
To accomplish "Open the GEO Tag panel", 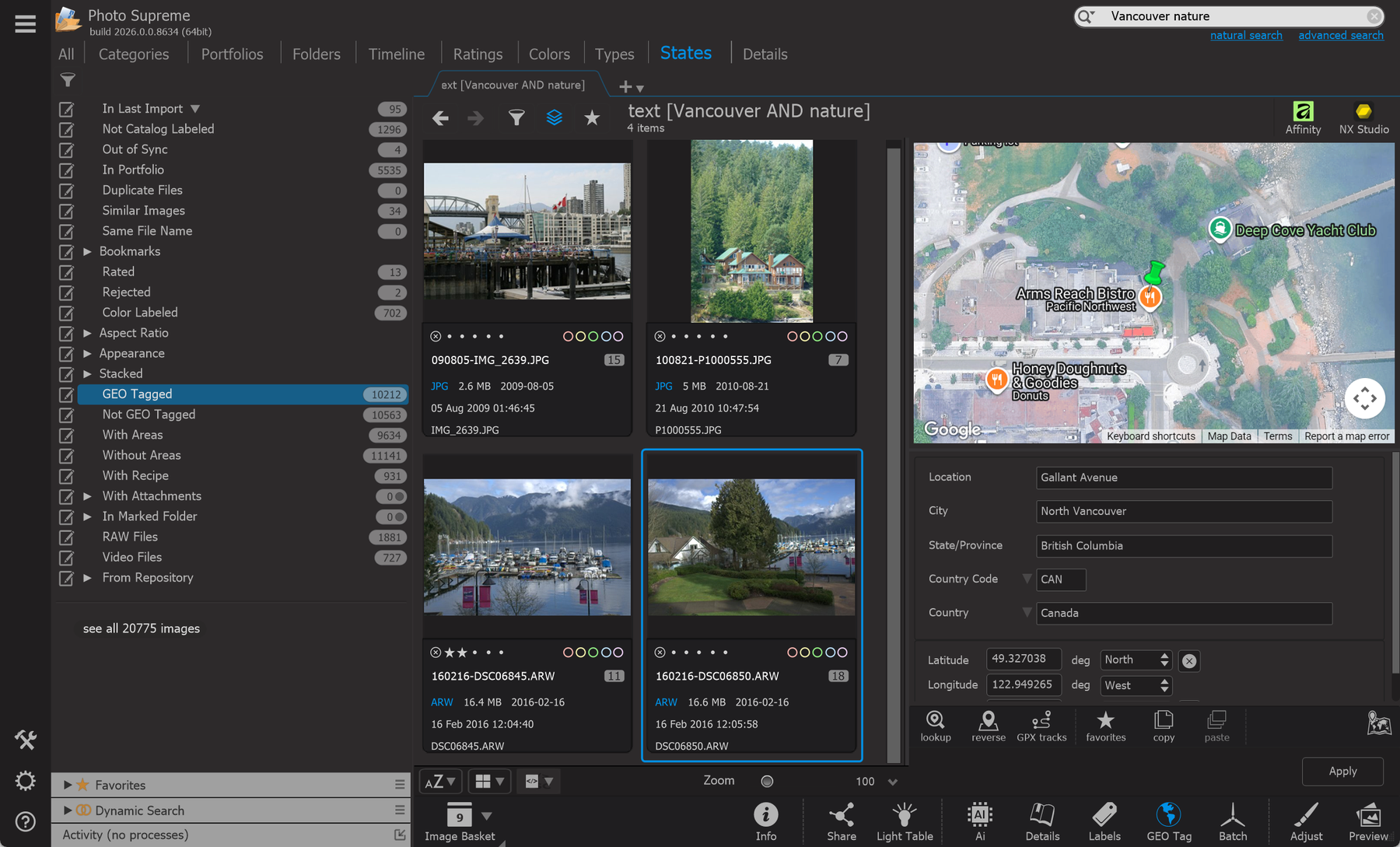I will (x=1168, y=821).
